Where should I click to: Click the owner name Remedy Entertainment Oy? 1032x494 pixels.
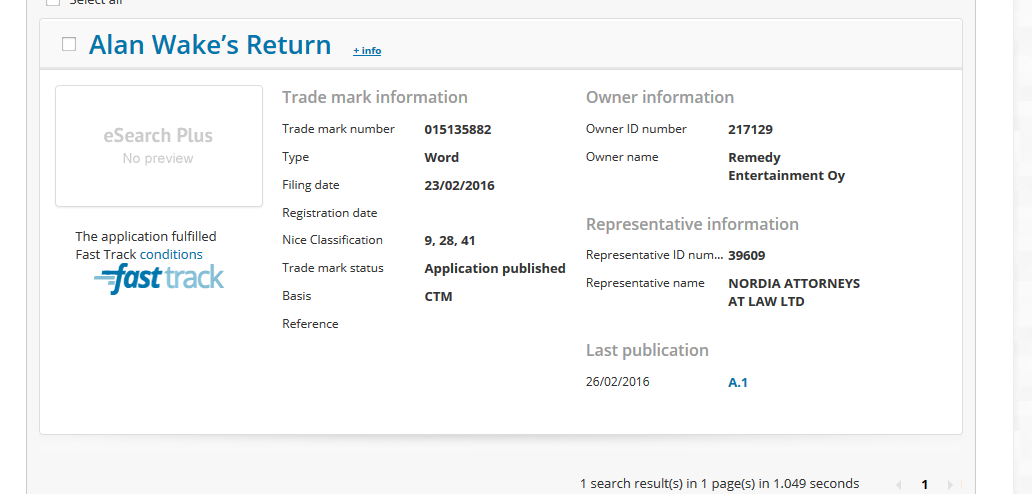tap(786, 166)
